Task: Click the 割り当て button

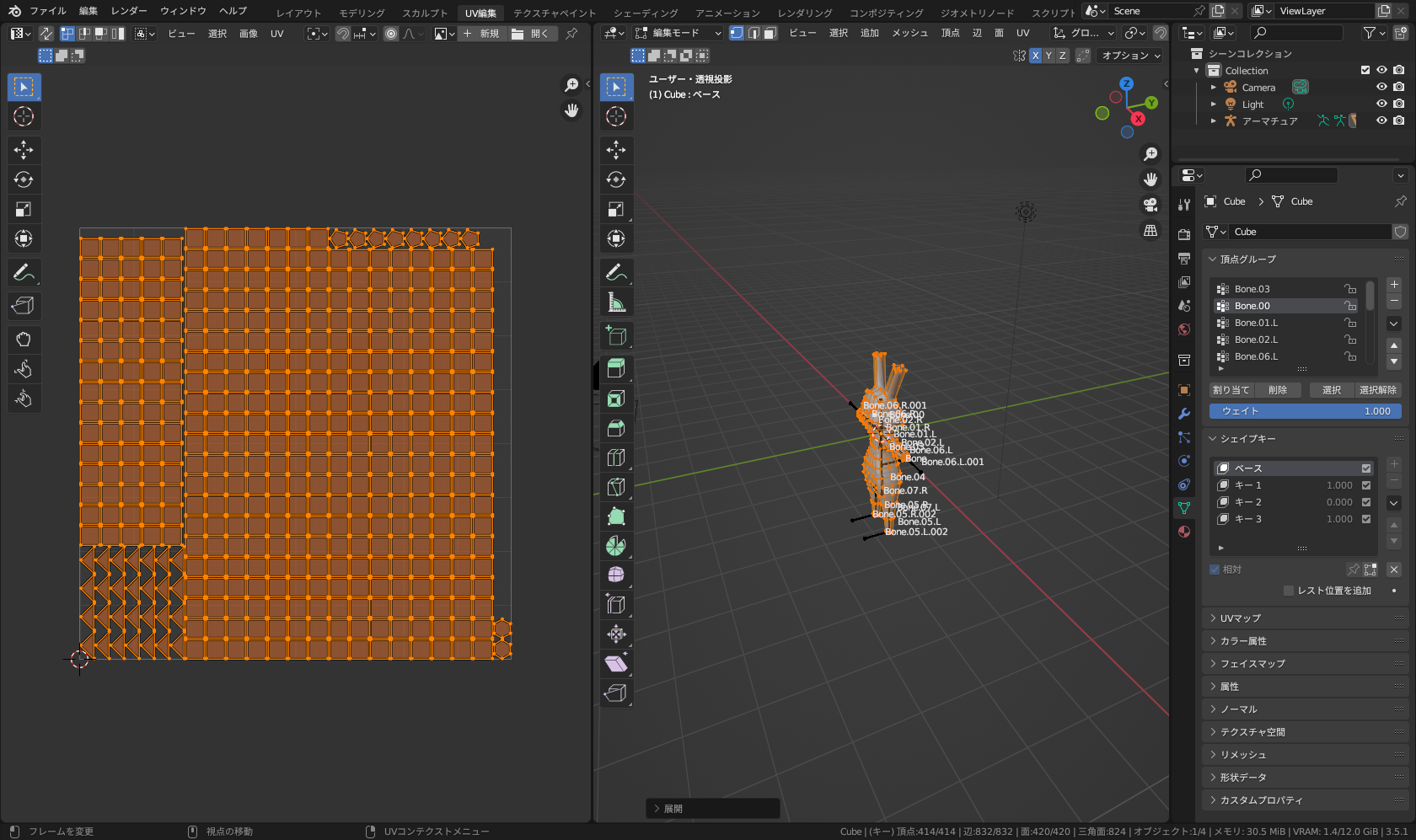Action: [1231, 390]
